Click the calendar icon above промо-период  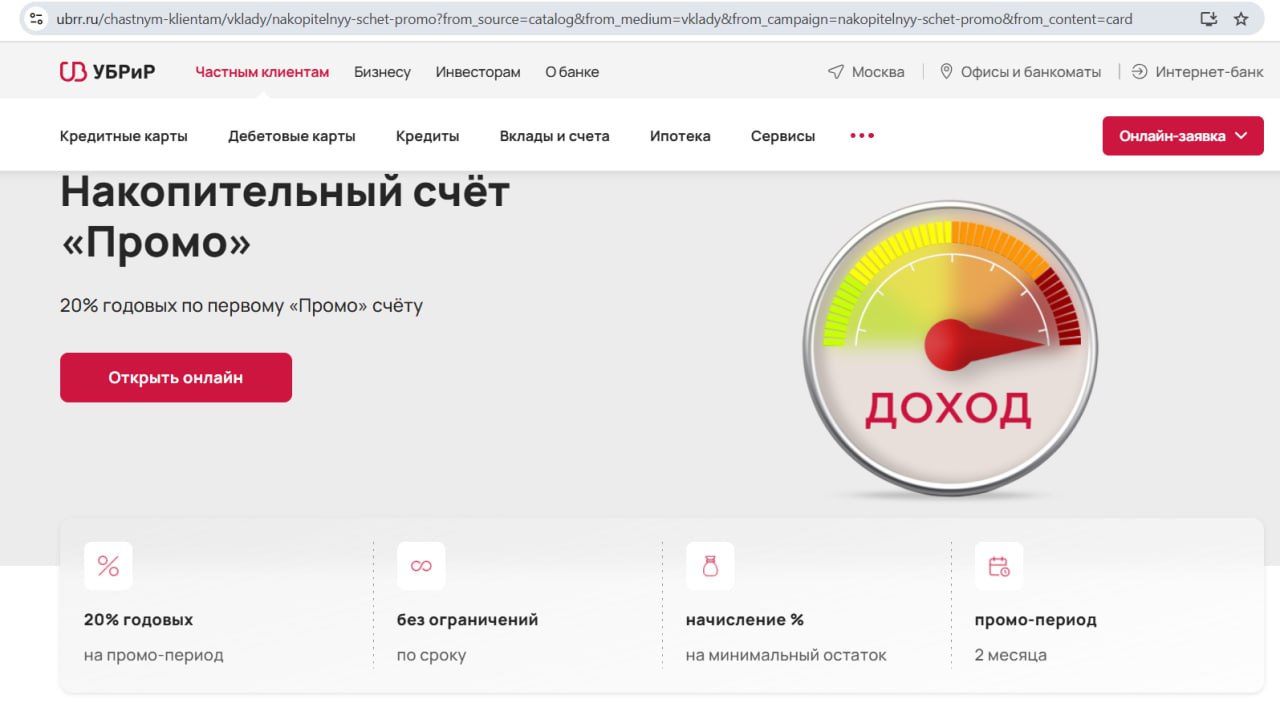(x=999, y=566)
